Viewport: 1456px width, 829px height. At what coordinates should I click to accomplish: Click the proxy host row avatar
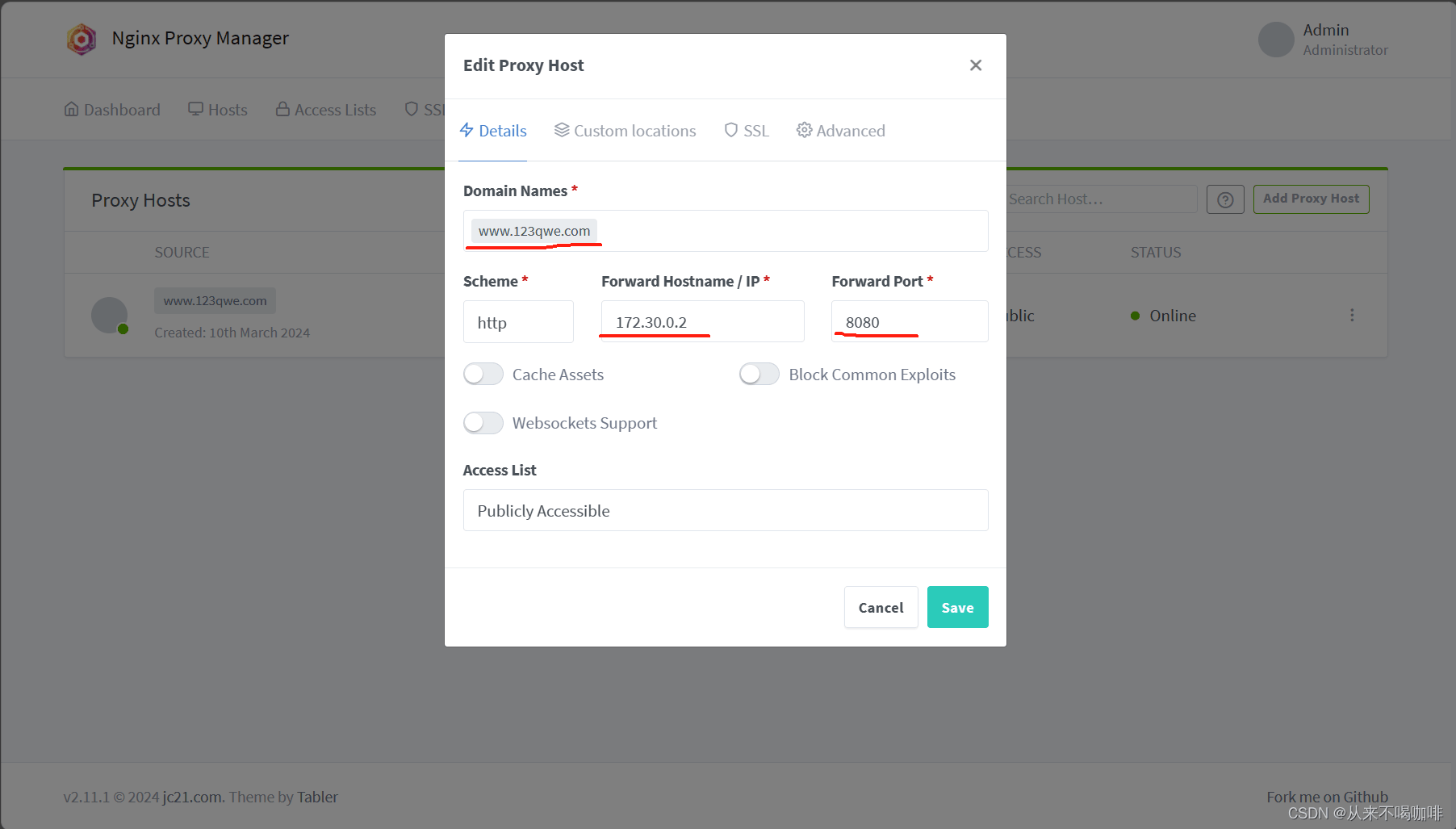(109, 315)
